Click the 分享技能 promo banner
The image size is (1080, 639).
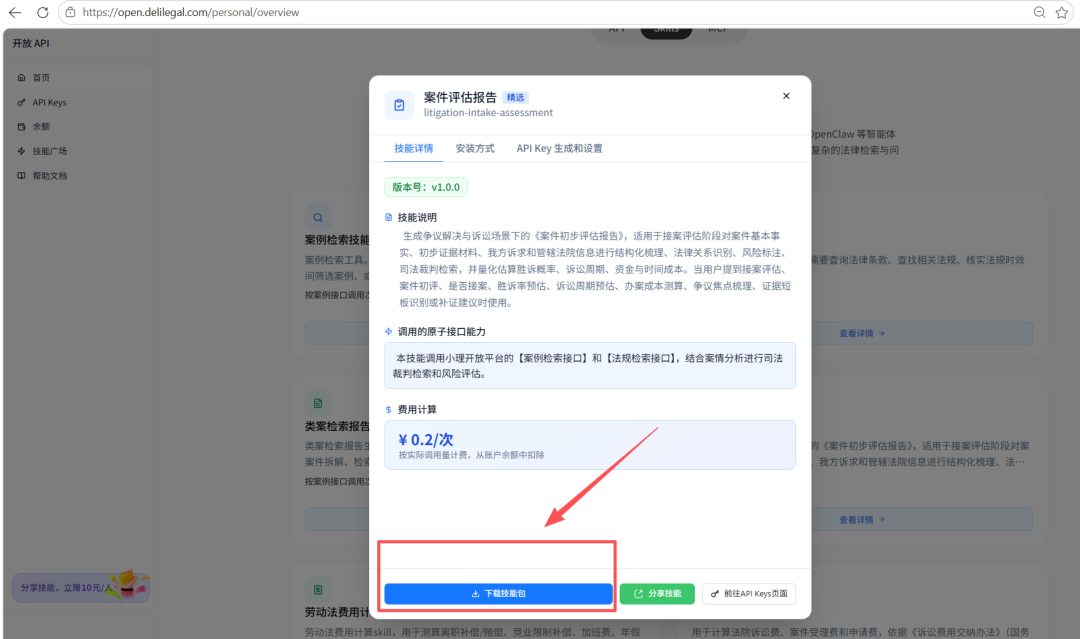click(81, 587)
